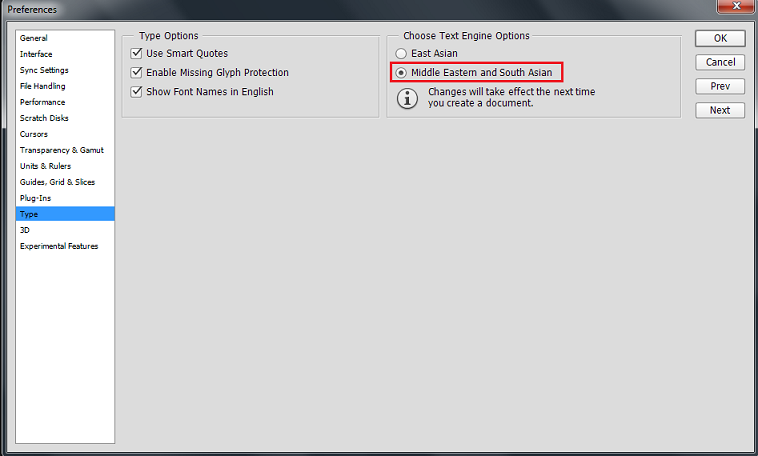
Task: Open Transparency & Gamut settings
Action: click(x=61, y=150)
